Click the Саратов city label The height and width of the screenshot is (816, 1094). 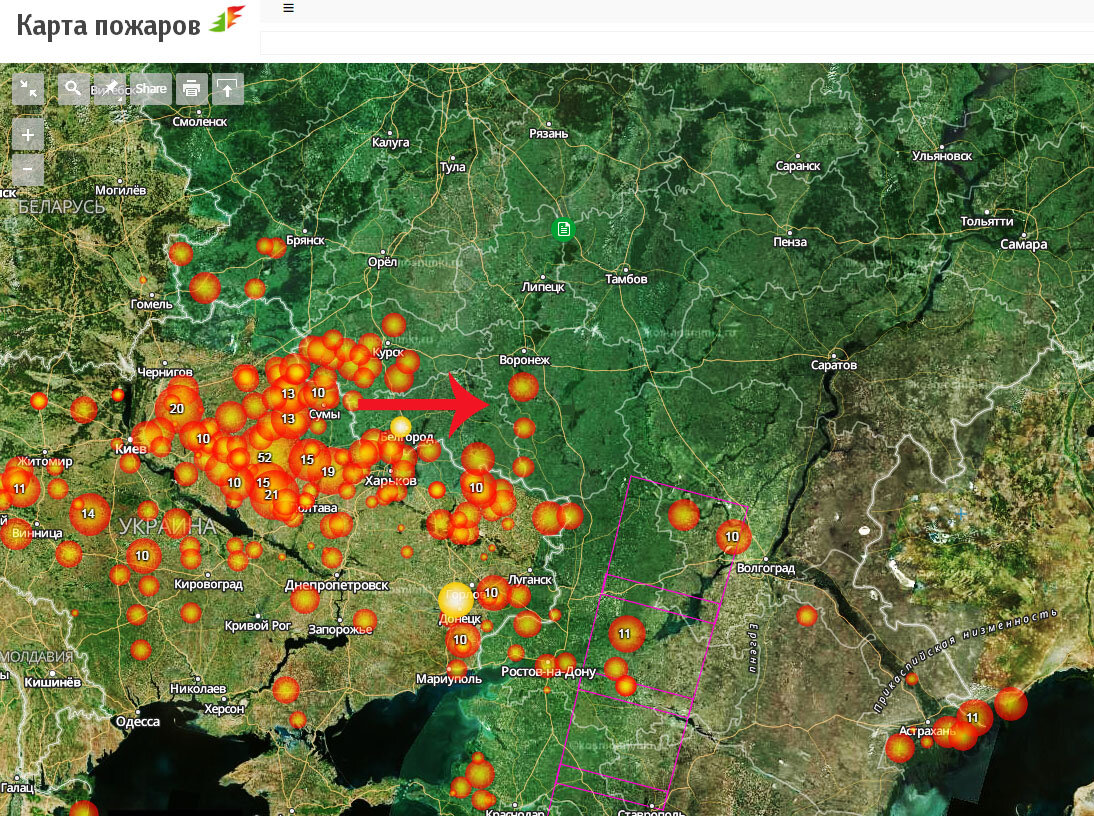(834, 365)
